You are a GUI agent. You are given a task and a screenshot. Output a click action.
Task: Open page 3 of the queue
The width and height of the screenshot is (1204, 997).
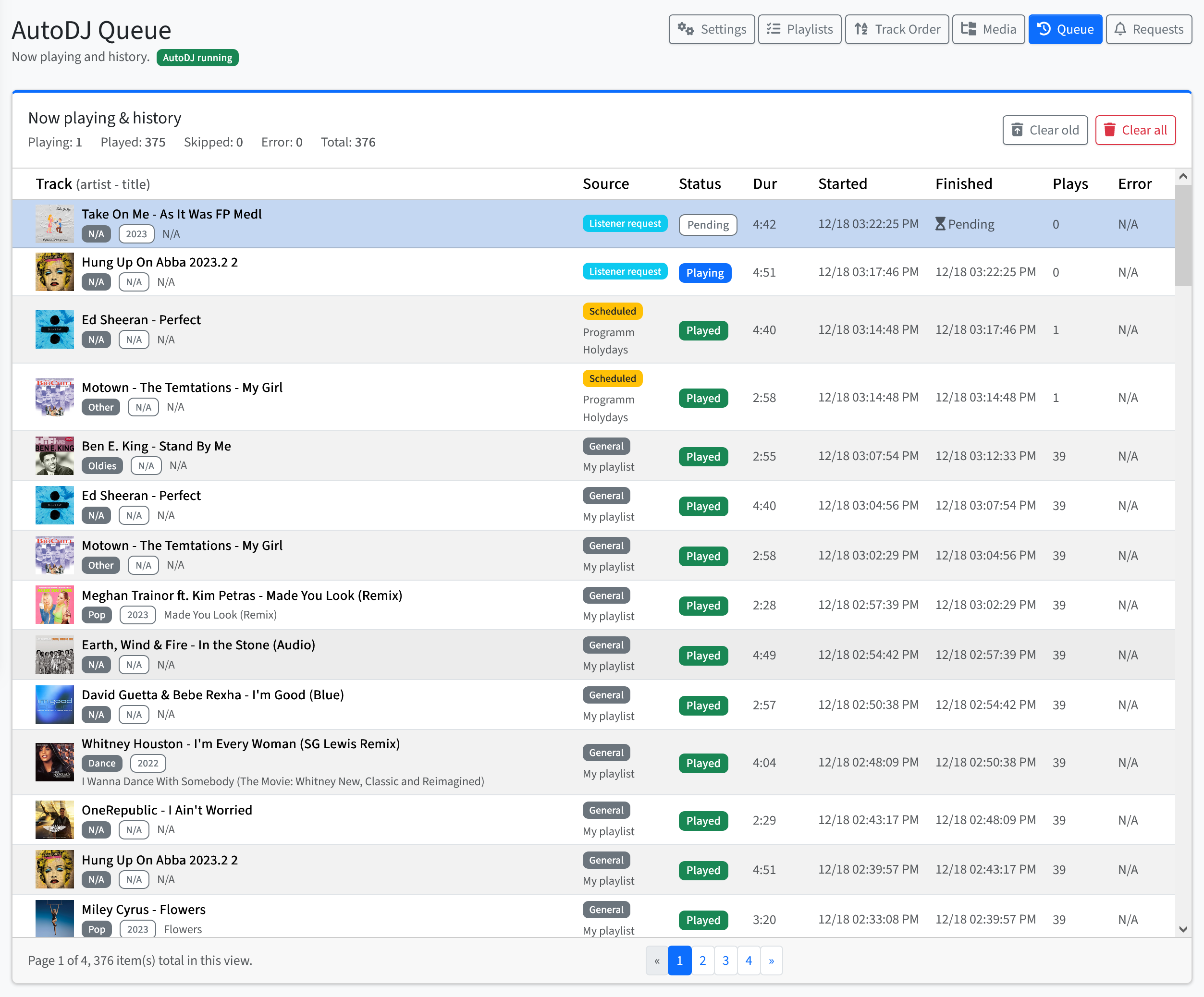(x=725, y=961)
